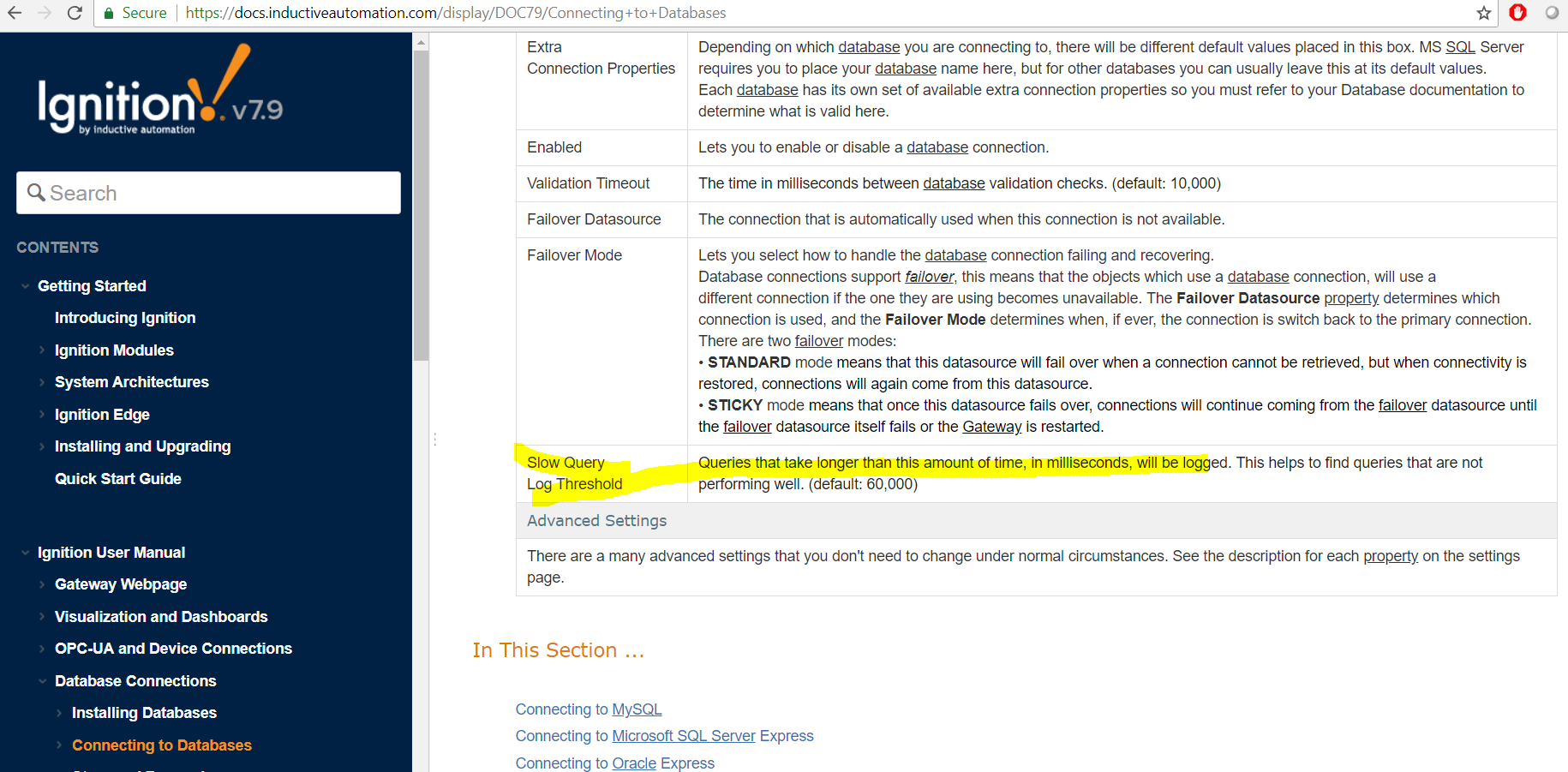The width and height of the screenshot is (1568, 772).
Task: Reload the page with the refresh icon
Action: click(x=75, y=13)
